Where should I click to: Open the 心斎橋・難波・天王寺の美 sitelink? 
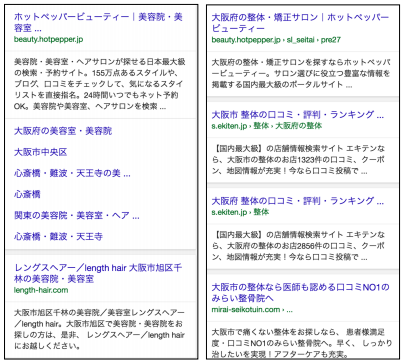[x=72, y=173]
